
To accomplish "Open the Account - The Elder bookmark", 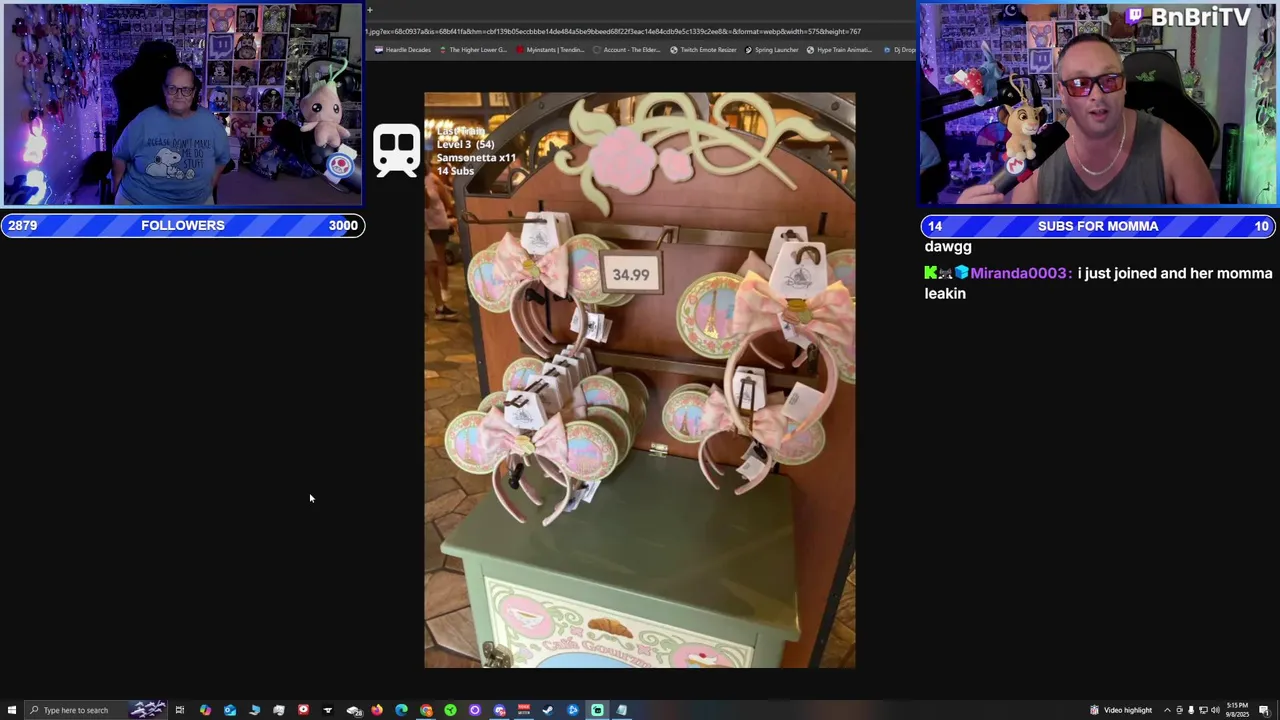I will click(x=627, y=50).
